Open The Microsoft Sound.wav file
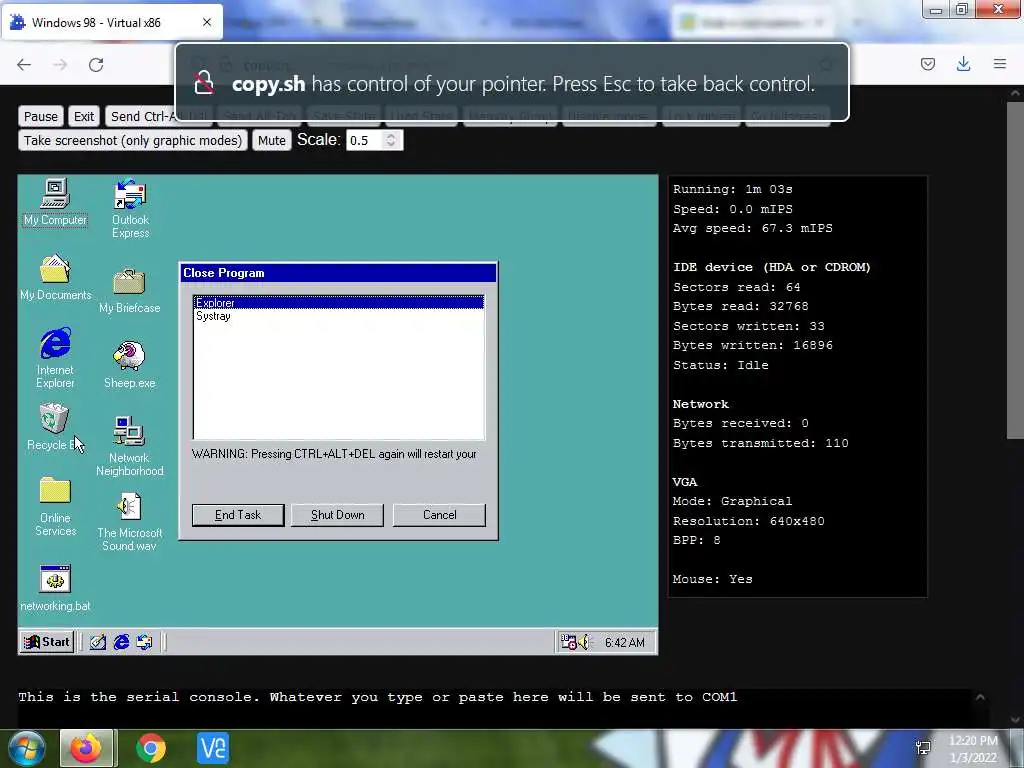 click(129, 522)
